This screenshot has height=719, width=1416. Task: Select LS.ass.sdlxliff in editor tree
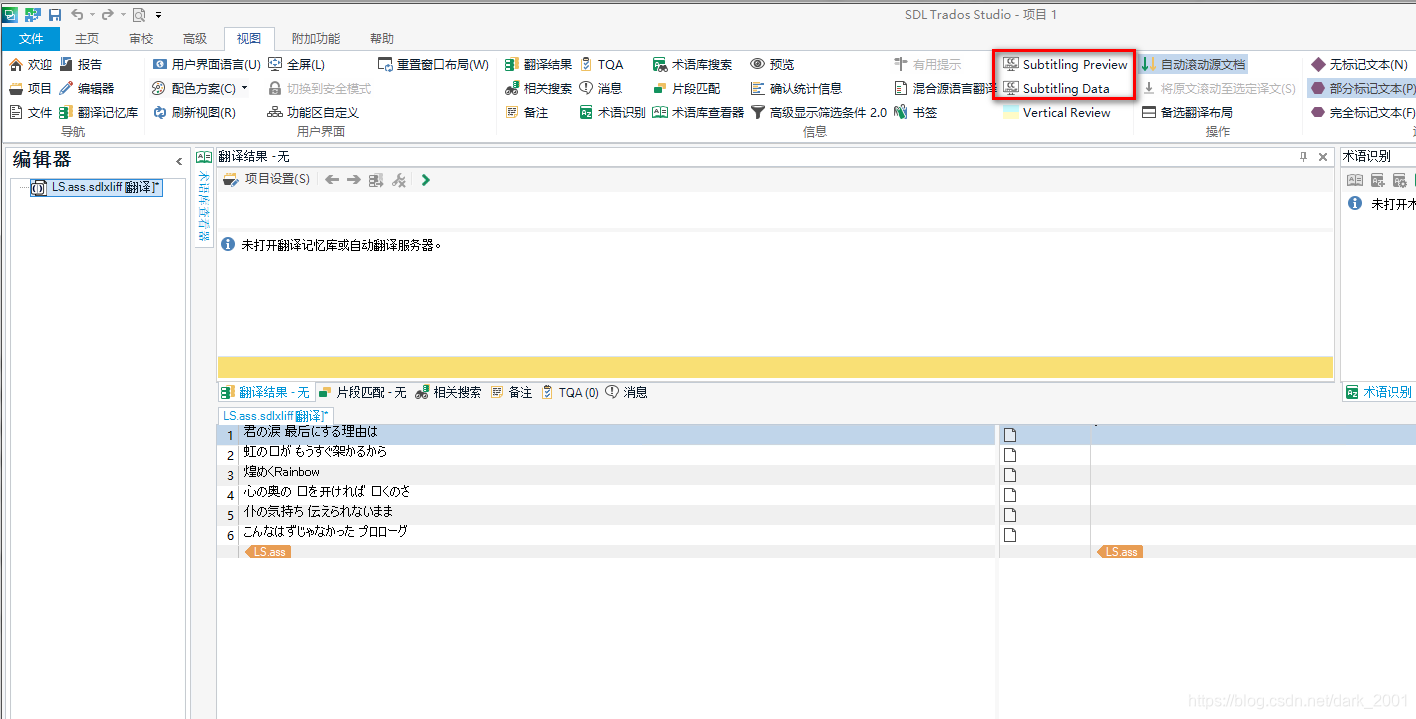(96, 187)
